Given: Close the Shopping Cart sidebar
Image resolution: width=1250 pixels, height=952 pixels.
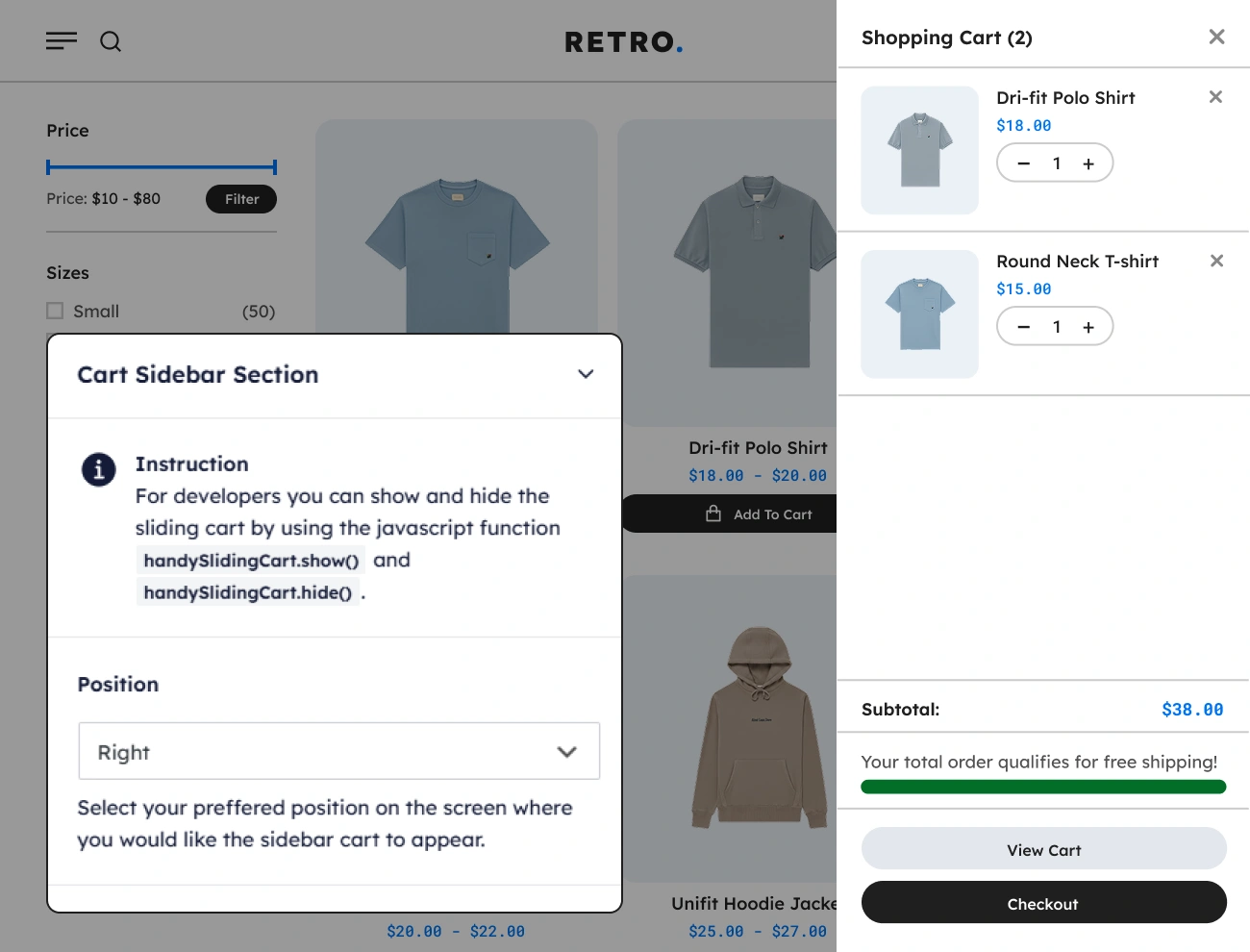Looking at the screenshot, I should [x=1216, y=37].
